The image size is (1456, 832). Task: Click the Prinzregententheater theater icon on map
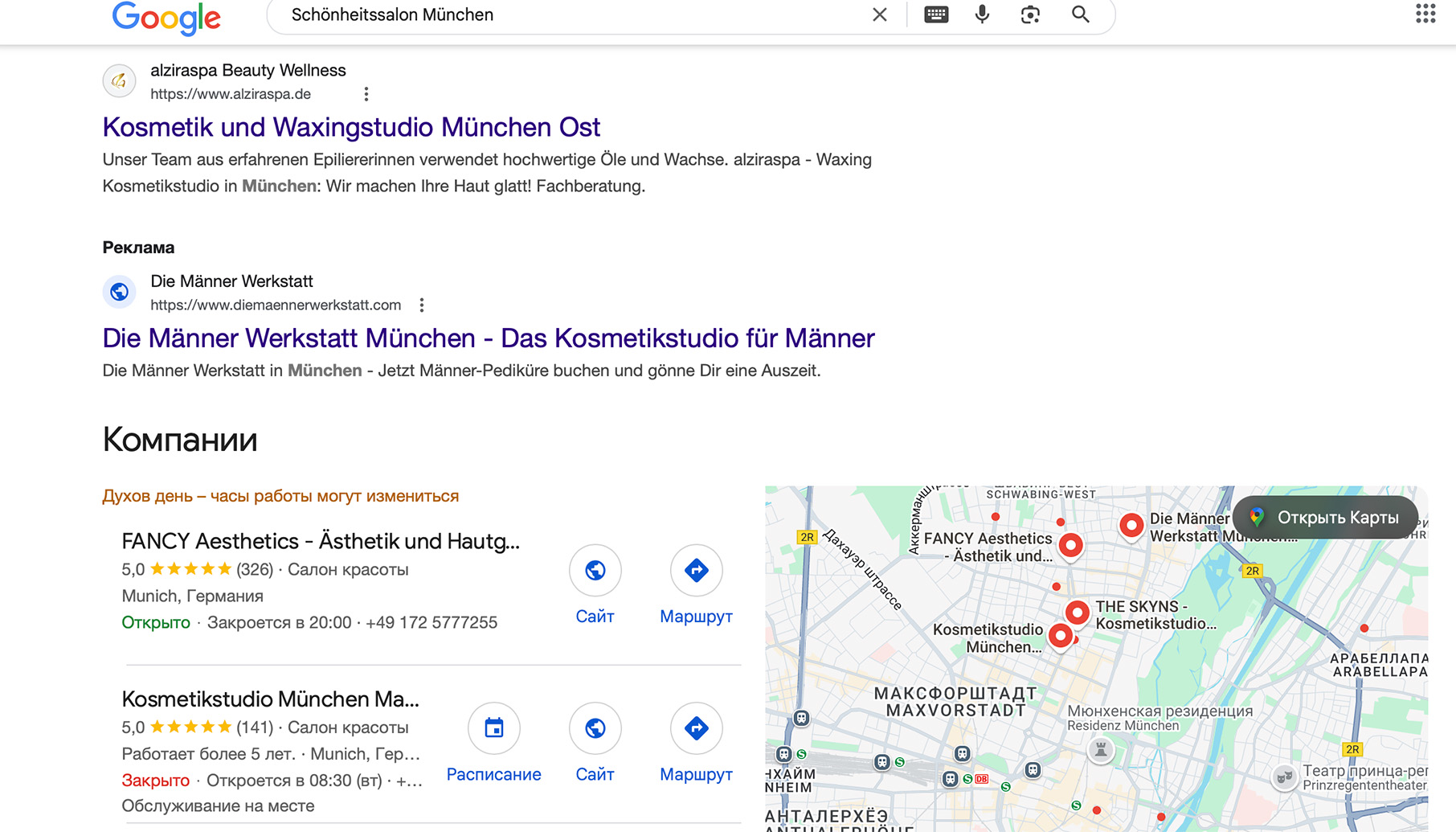[x=1284, y=777]
